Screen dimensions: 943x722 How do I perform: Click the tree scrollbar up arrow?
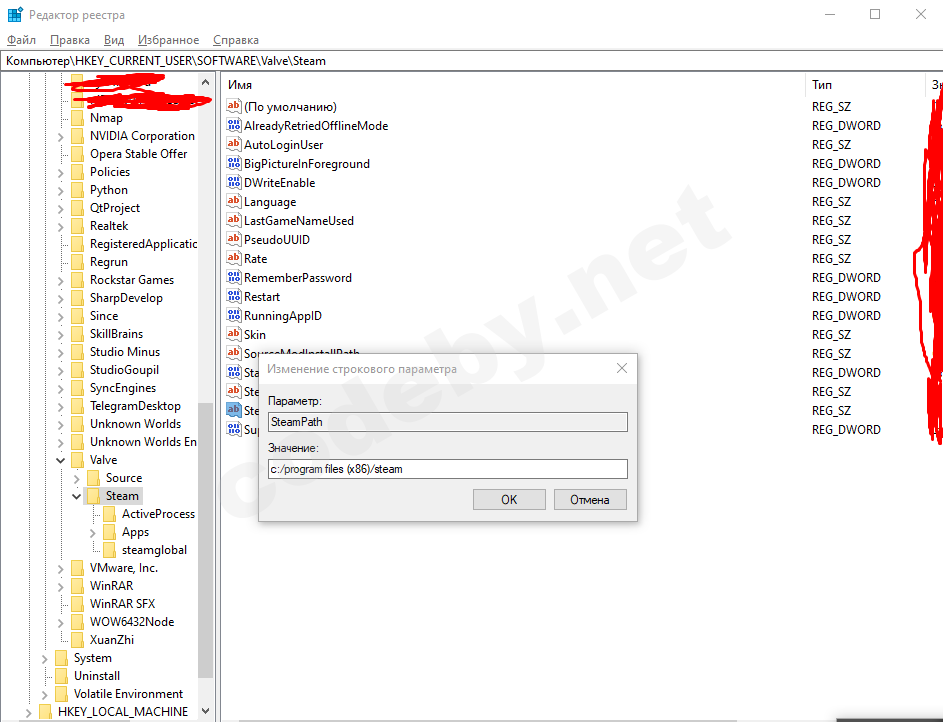pos(206,82)
